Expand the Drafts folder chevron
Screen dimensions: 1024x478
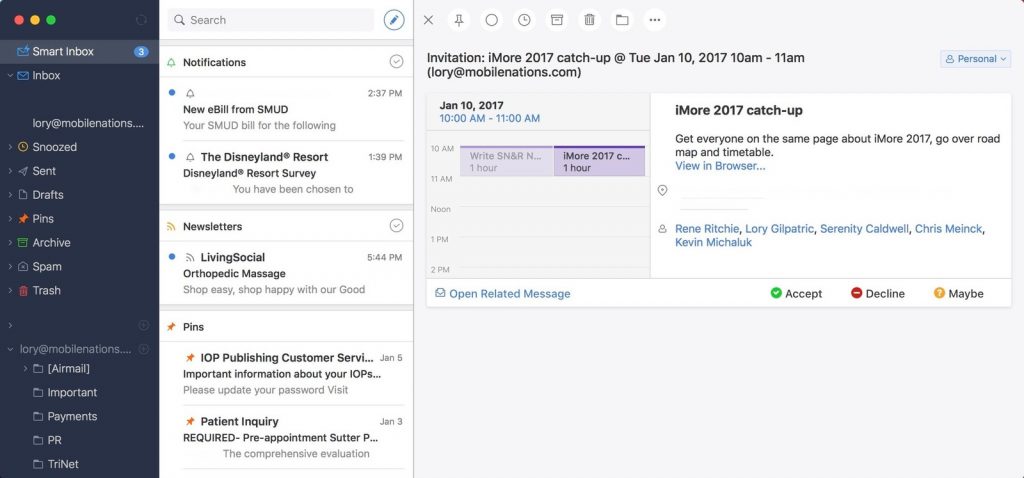coord(10,195)
